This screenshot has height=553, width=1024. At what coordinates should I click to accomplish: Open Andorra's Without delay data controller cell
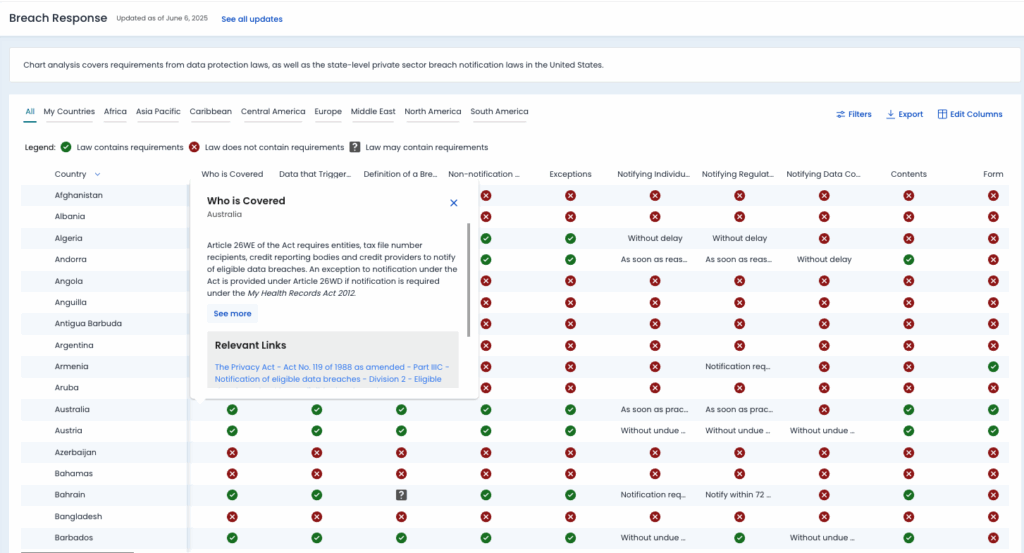pos(824,259)
